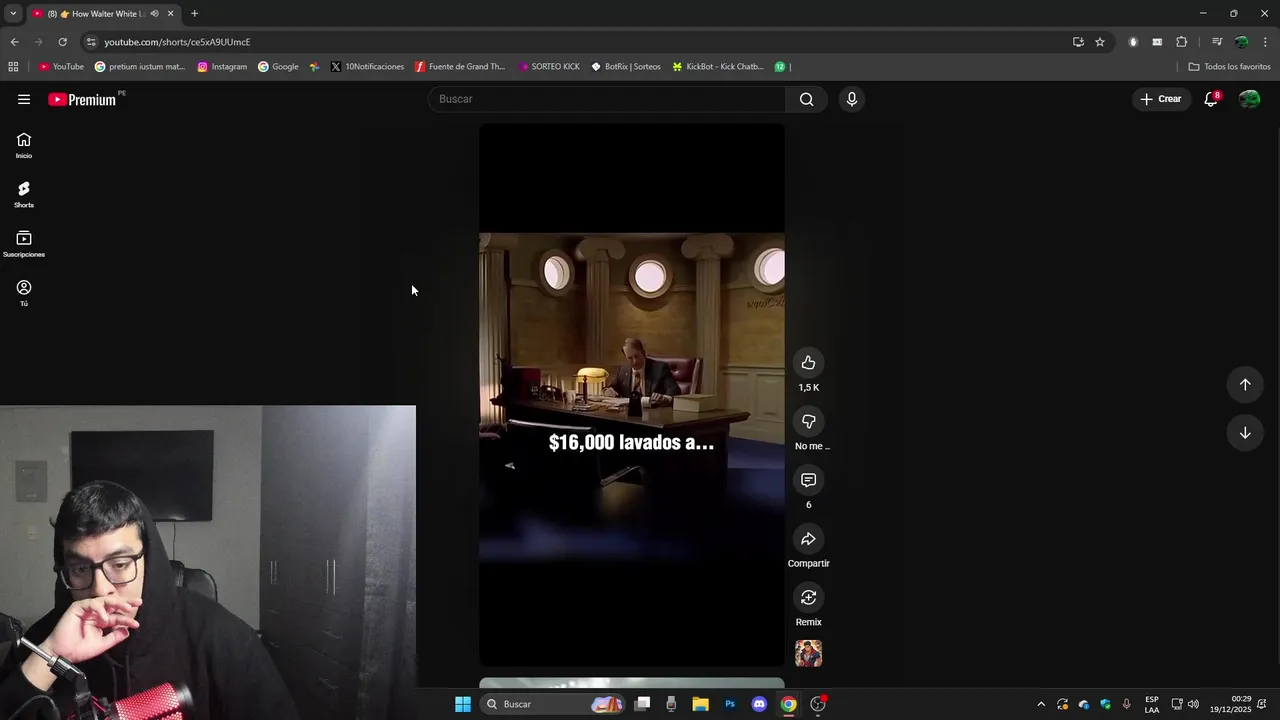Open the YouTube hamburger guide menu
Viewport: 1280px width, 720px height.
(x=24, y=99)
